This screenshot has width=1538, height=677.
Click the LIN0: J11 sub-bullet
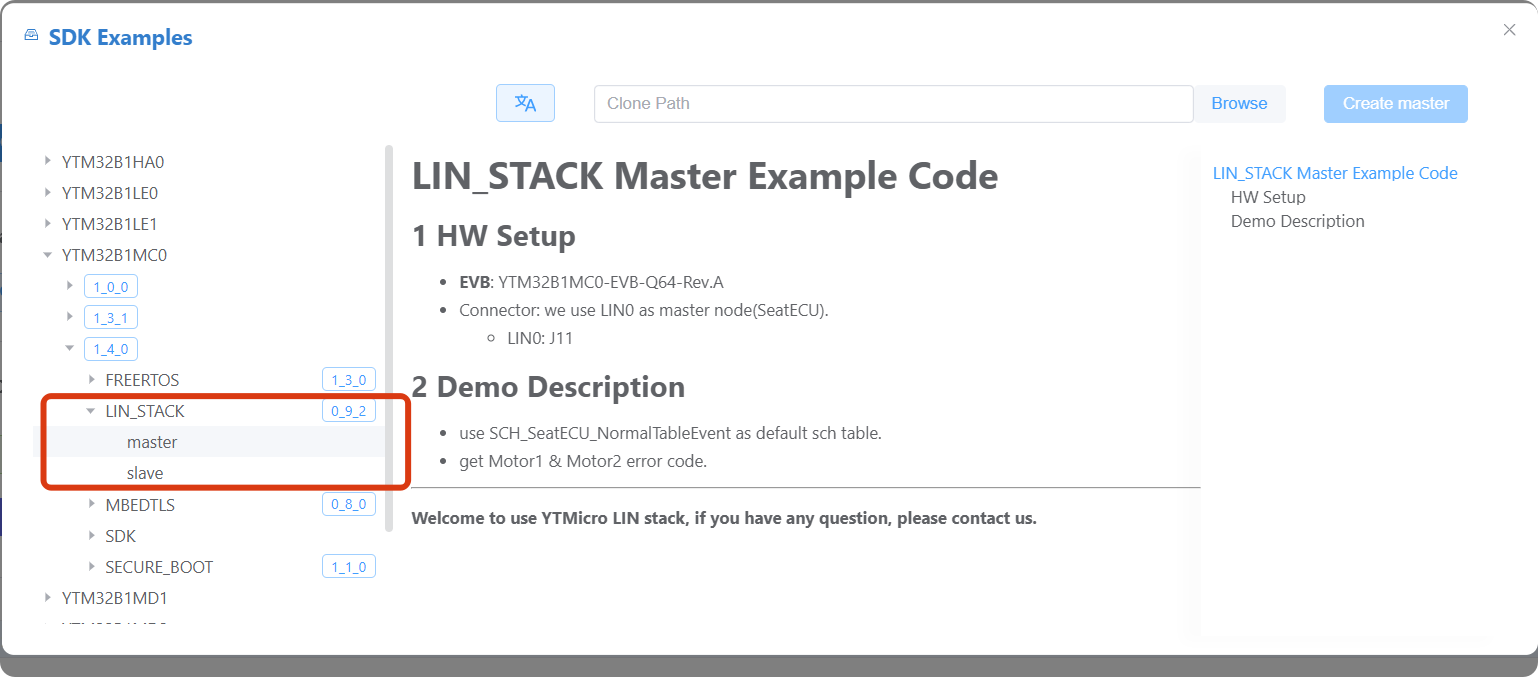[x=540, y=338]
